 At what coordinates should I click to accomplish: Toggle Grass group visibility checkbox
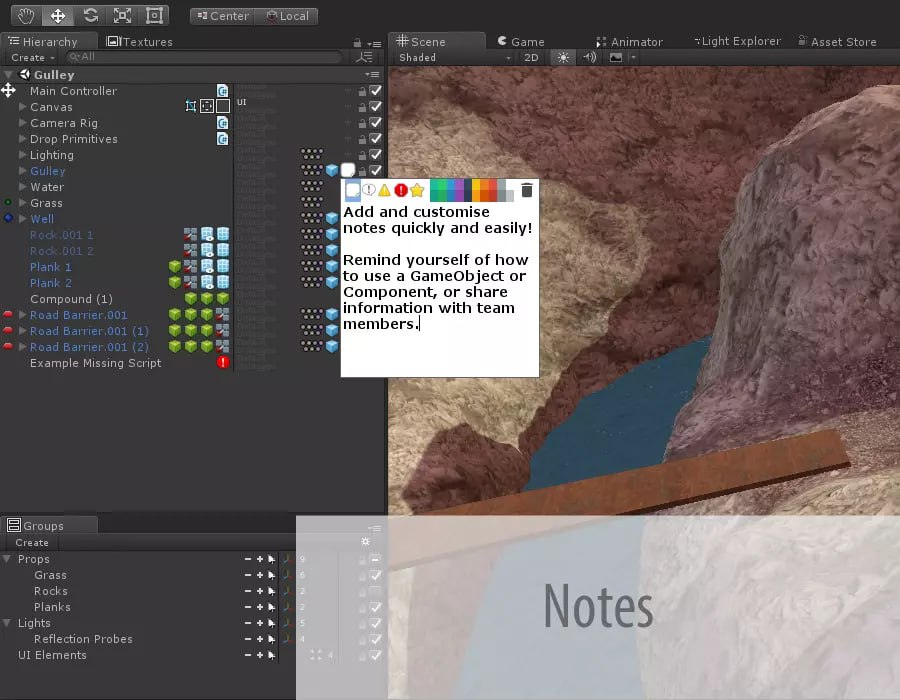(376, 575)
